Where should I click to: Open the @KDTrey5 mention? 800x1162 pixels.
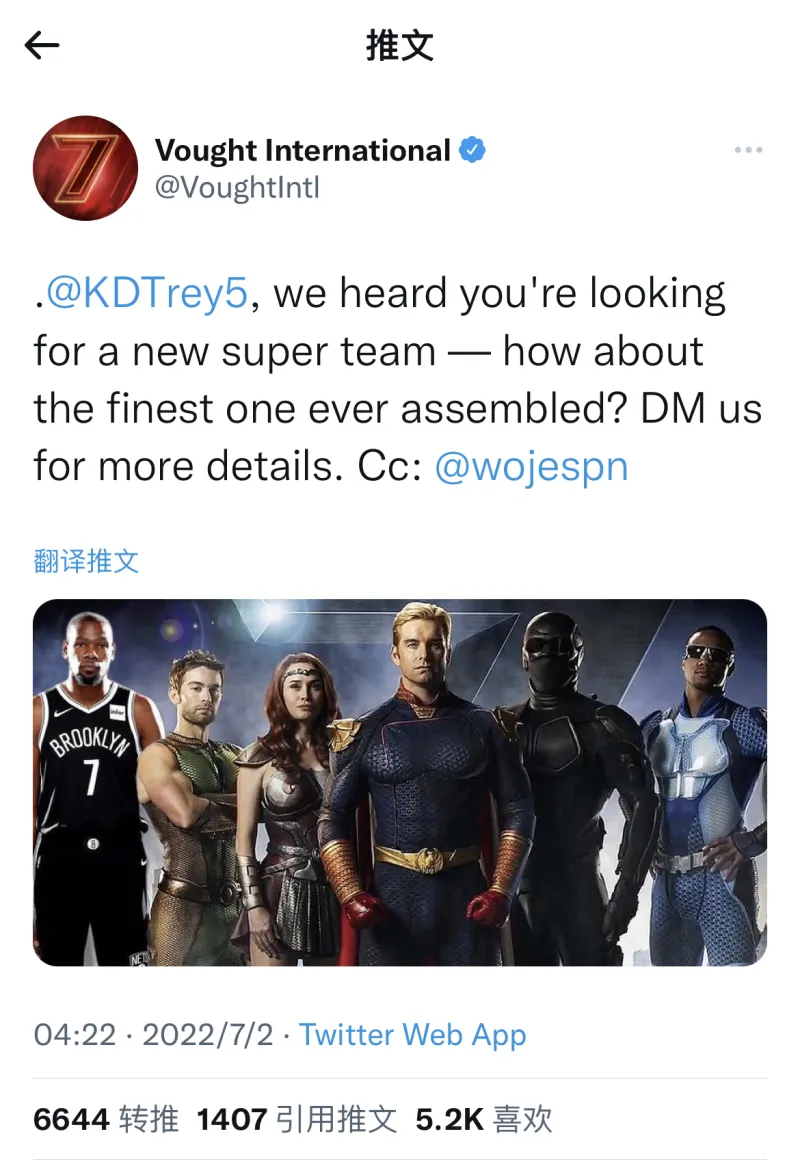tap(147, 293)
